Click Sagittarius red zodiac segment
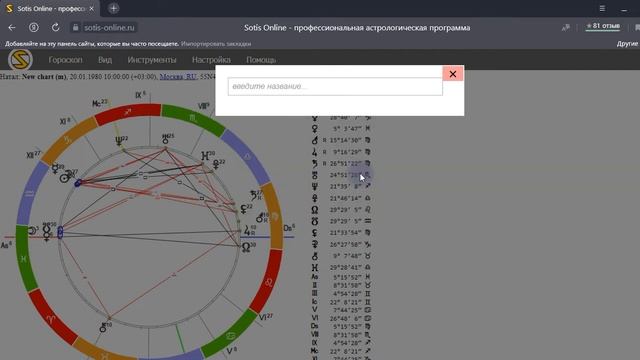The height and width of the screenshot is (360, 640). (128, 111)
